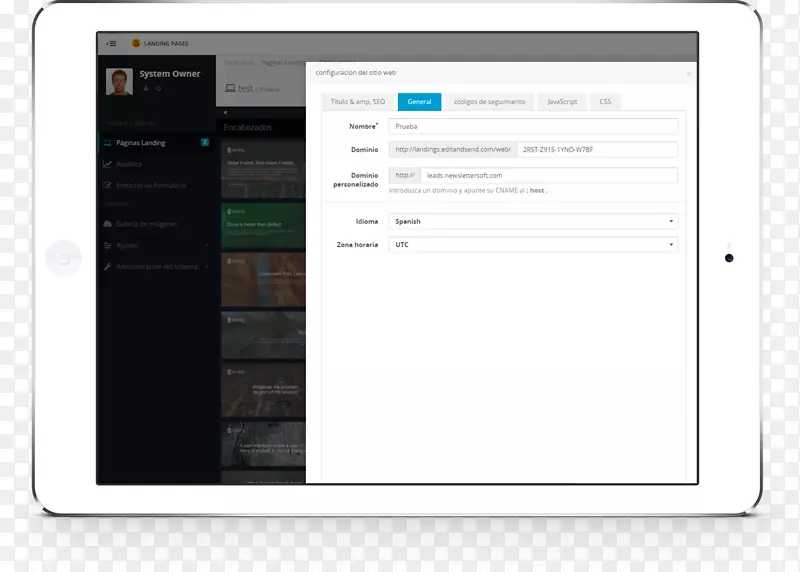Click the System Owner profile photo
Screen dimensions: 800x572
tap(119, 81)
